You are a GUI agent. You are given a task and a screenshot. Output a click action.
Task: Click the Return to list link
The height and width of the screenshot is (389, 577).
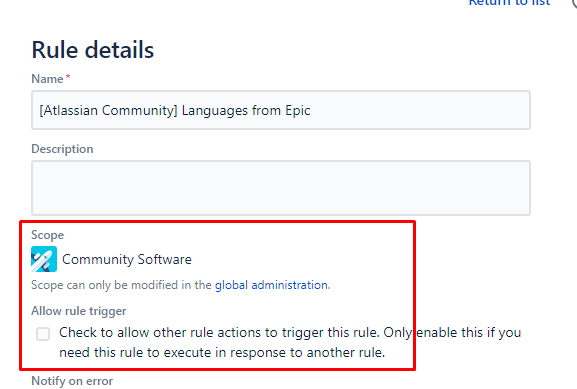pos(509,2)
